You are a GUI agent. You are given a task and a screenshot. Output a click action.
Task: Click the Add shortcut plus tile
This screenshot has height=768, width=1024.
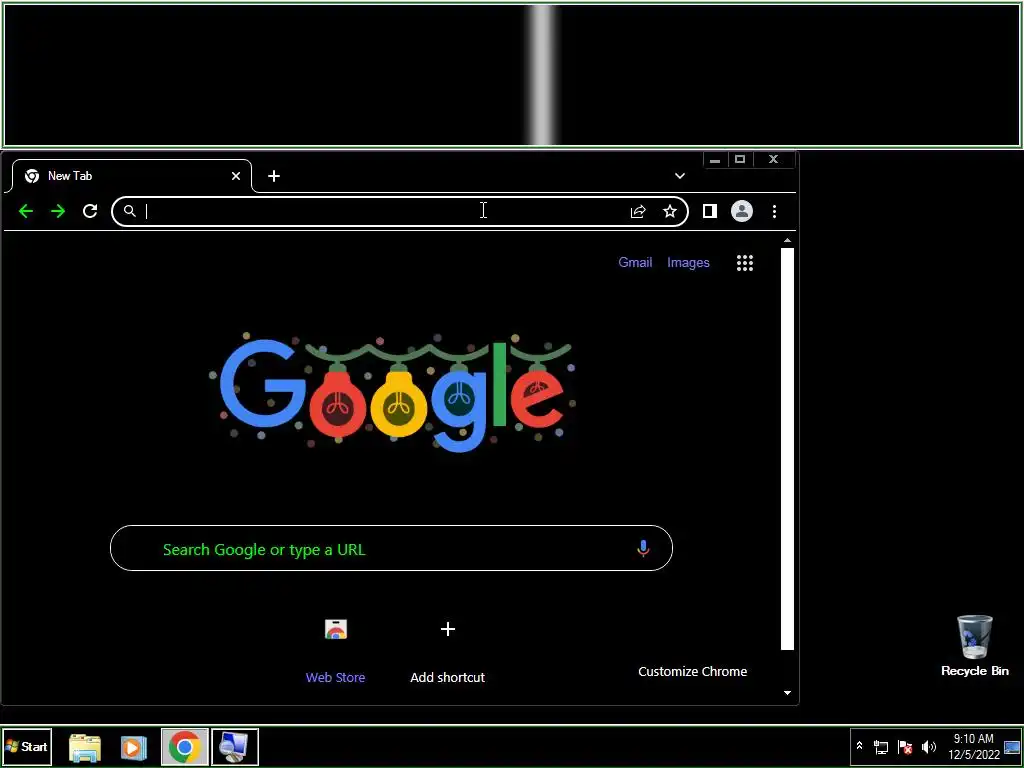click(x=447, y=650)
